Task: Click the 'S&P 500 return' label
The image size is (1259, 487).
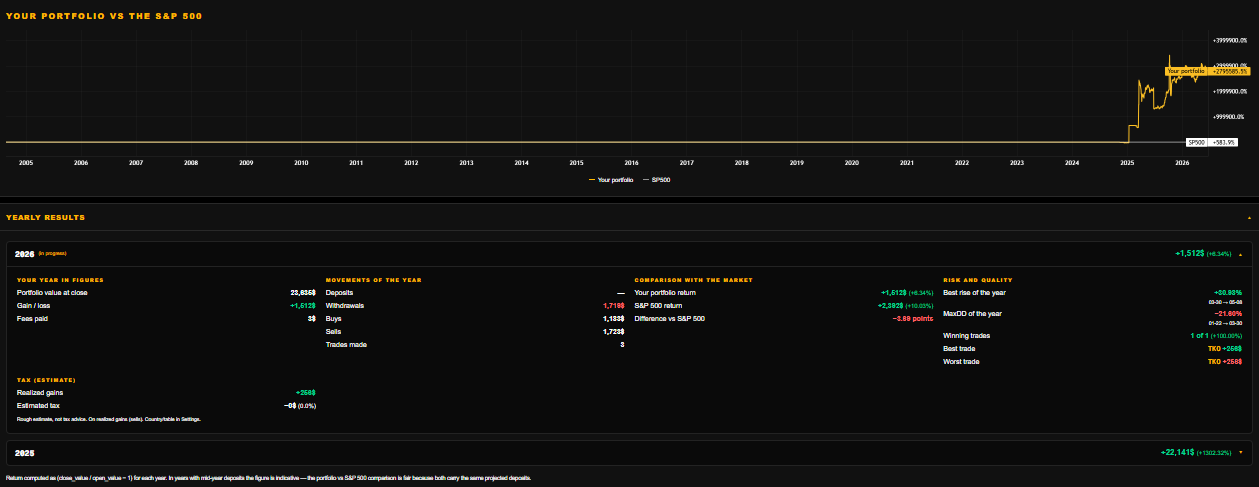Action: click(x=658, y=305)
